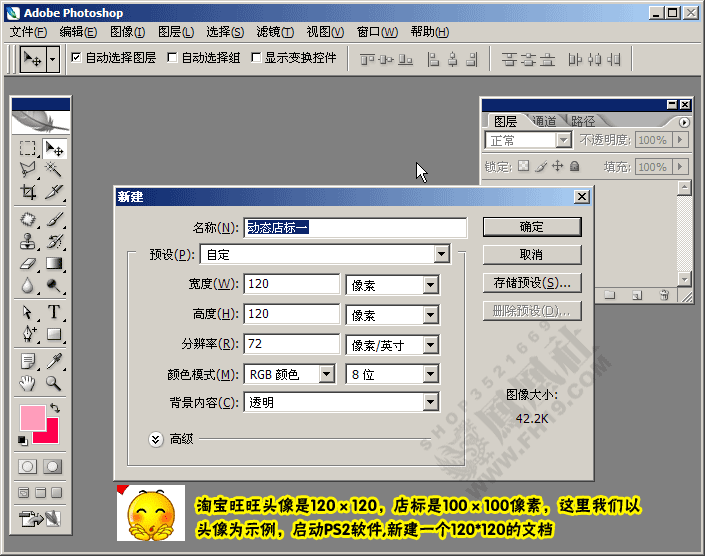Select the Rectangle shape tool

tap(54, 334)
